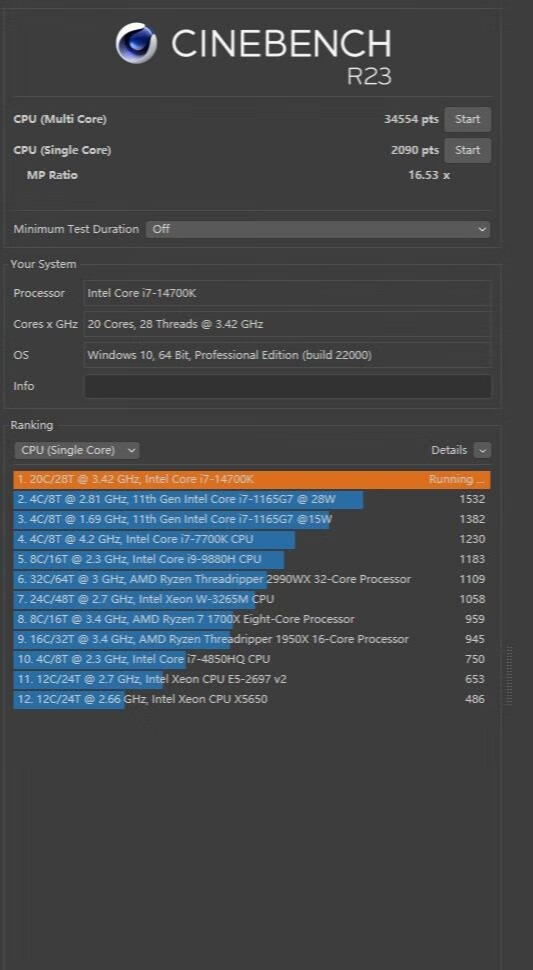Screen dimensions: 533x970
Task: Select ranking row Intel Xeon W-3265M
Action: coord(252,599)
